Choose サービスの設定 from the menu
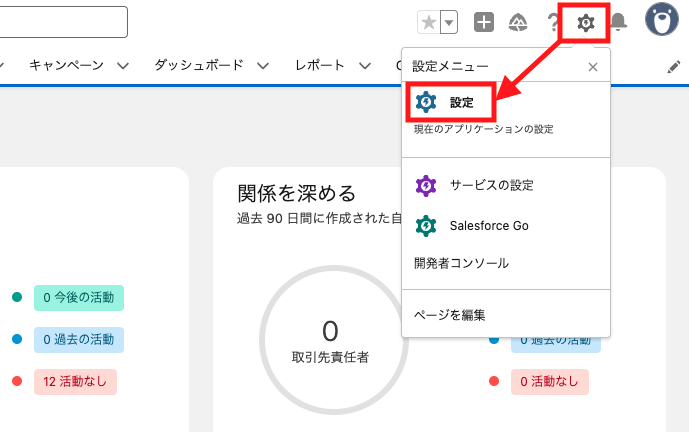Image resolution: width=689 pixels, height=432 pixels. (491, 185)
